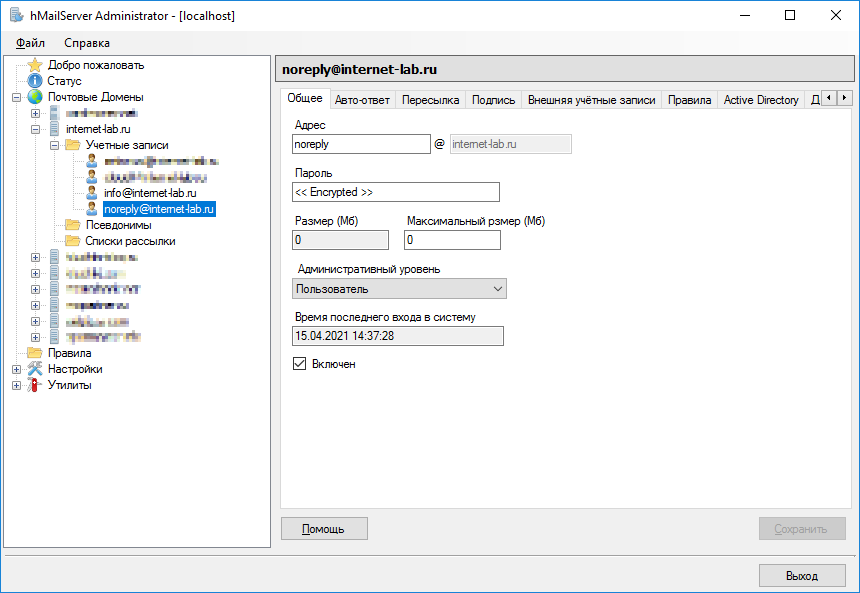Click the Псевдонимы folder icon
Viewport: 860px width, 593px height.
click(x=72, y=225)
